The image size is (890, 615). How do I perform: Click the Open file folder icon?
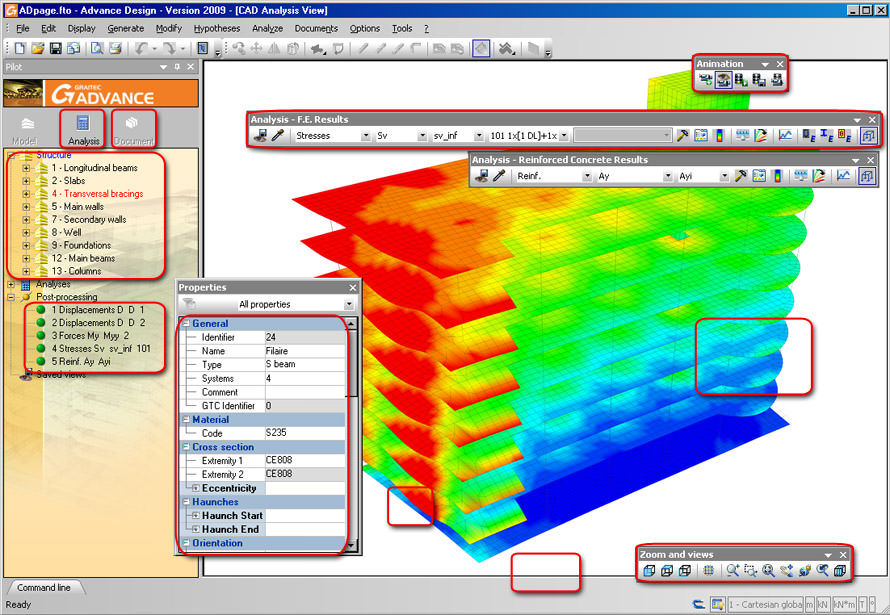(x=37, y=49)
